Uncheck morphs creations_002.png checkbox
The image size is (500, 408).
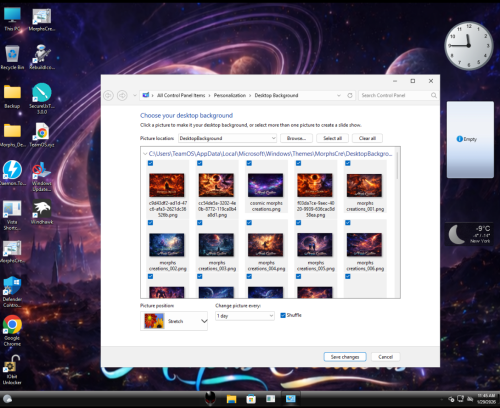point(150,223)
